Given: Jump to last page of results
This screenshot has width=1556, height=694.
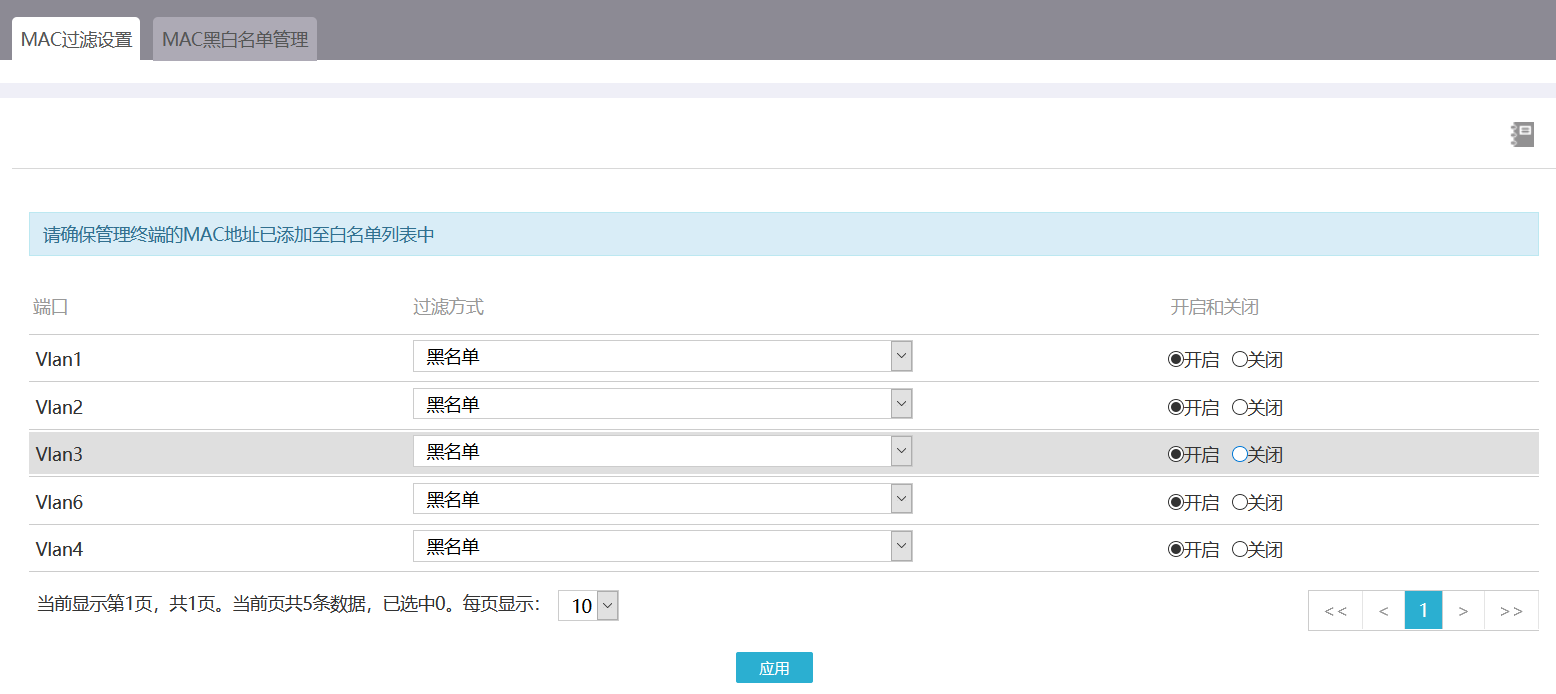Looking at the screenshot, I should 1511,611.
